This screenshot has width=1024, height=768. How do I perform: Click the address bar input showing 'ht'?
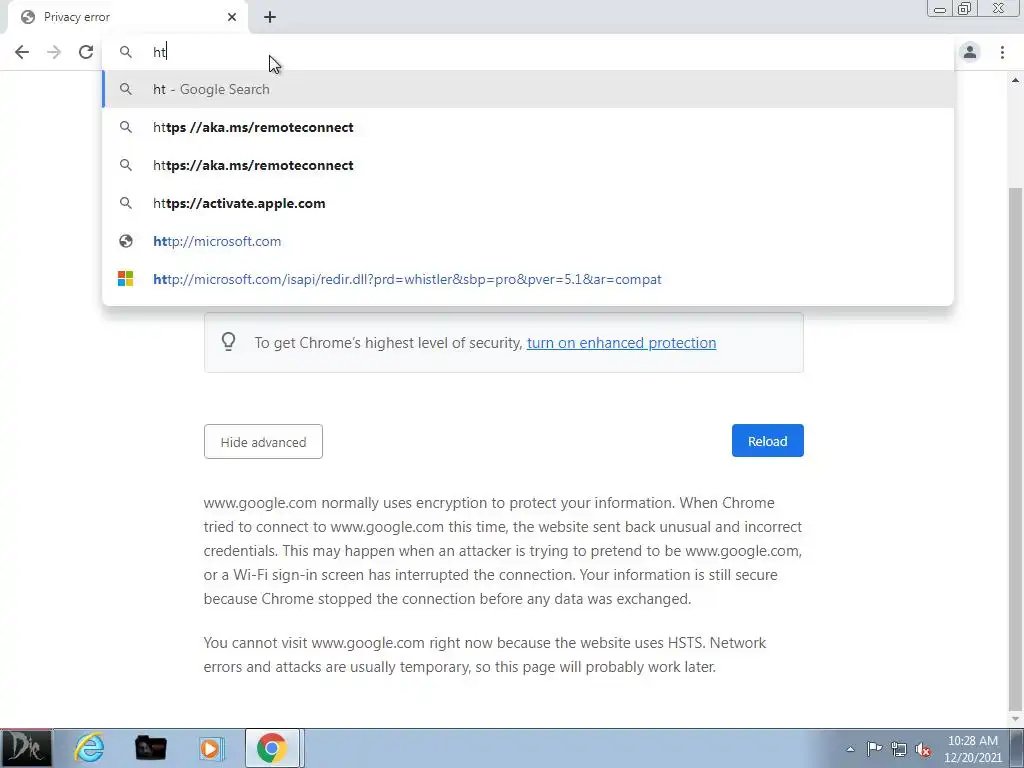[528, 52]
